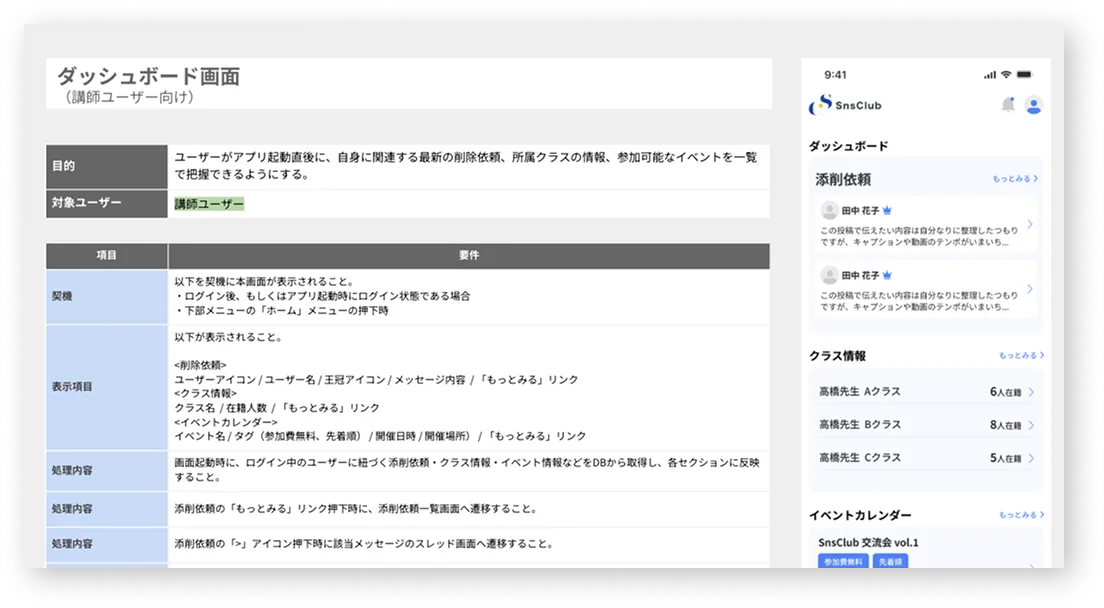1104x608 pixels.
Task: Open 高橋先生 Aクラス details via its chevron
Action: point(1033,390)
